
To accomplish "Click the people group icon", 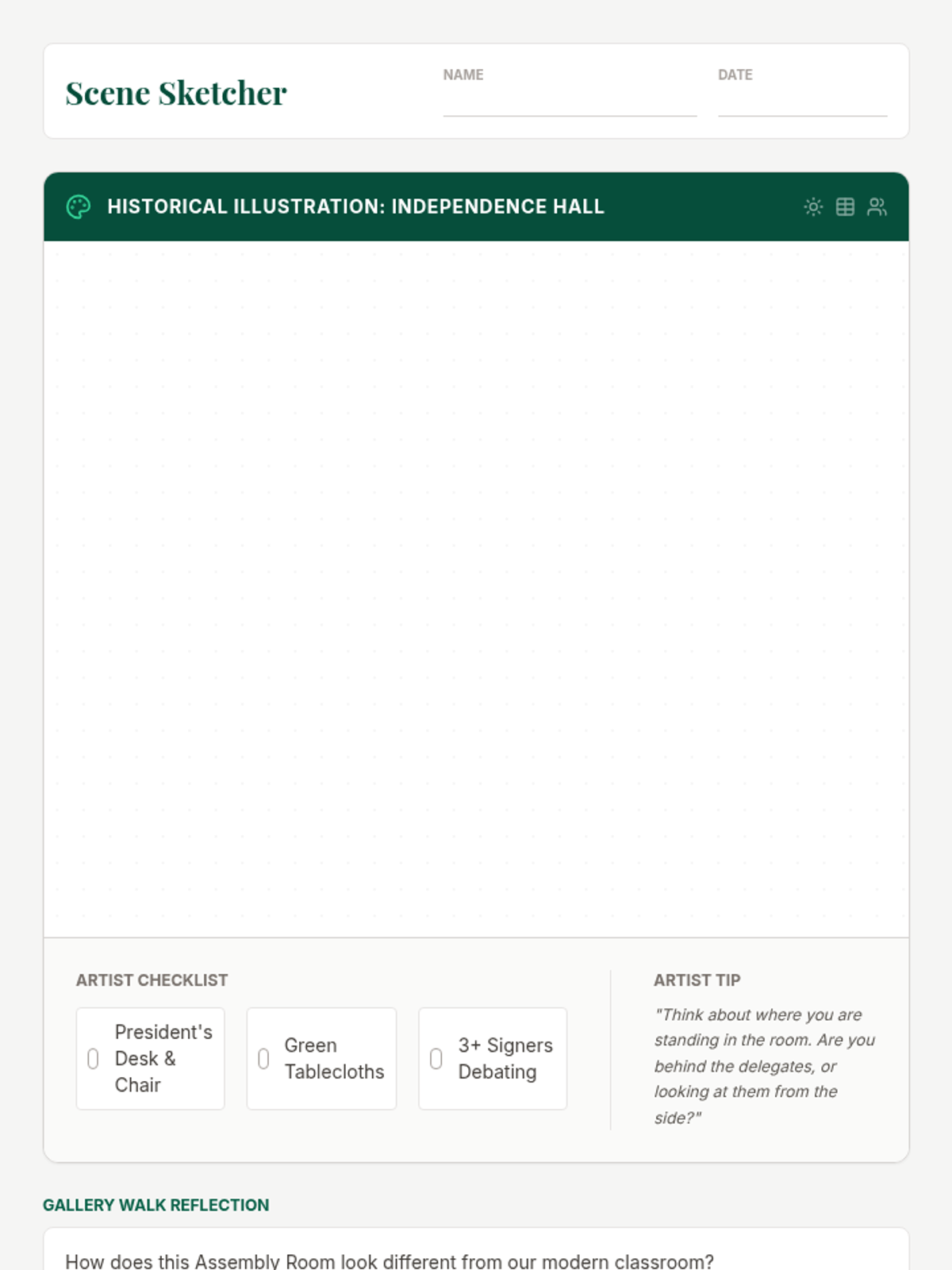I will click(877, 207).
